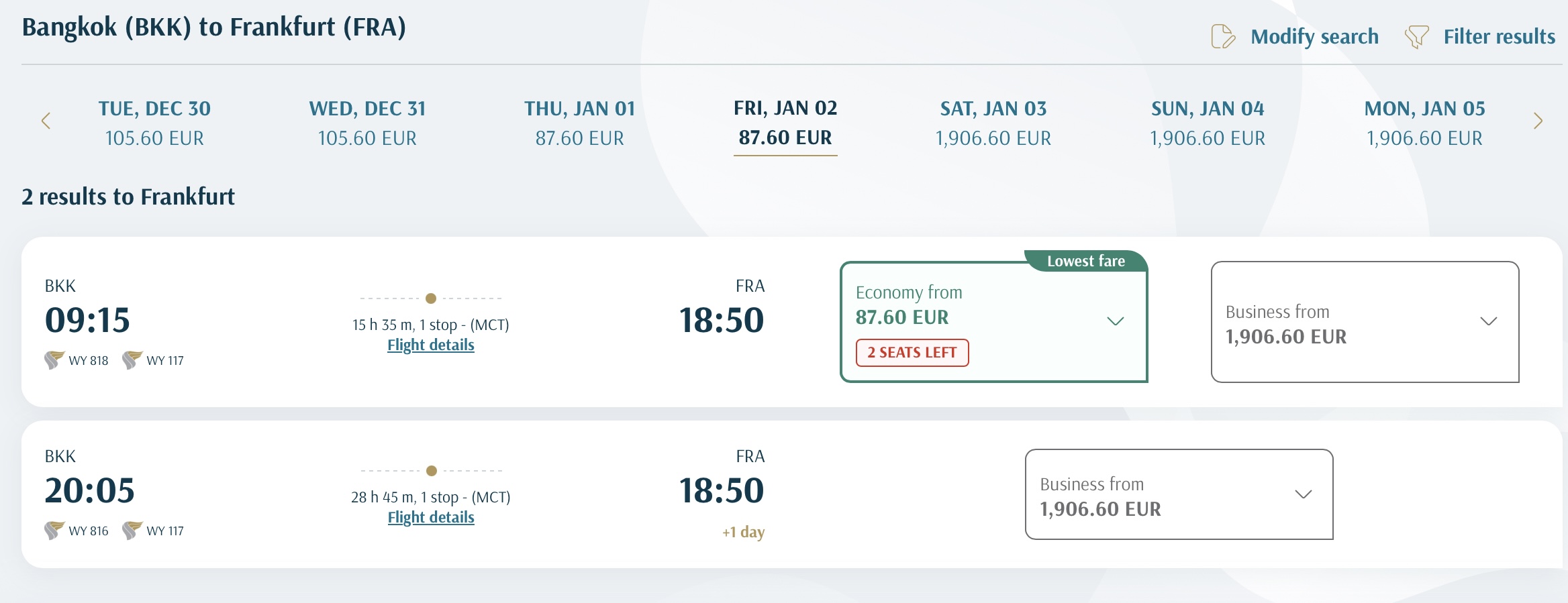1568x603 pixels.
Task: Click the WY 816 airline logo
Action: point(54,531)
